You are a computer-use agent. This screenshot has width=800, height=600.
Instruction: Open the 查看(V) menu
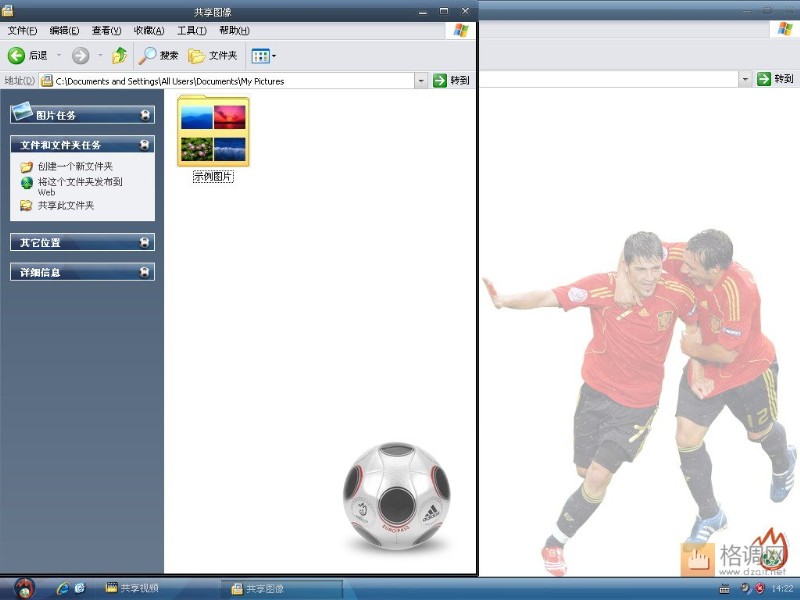click(106, 30)
